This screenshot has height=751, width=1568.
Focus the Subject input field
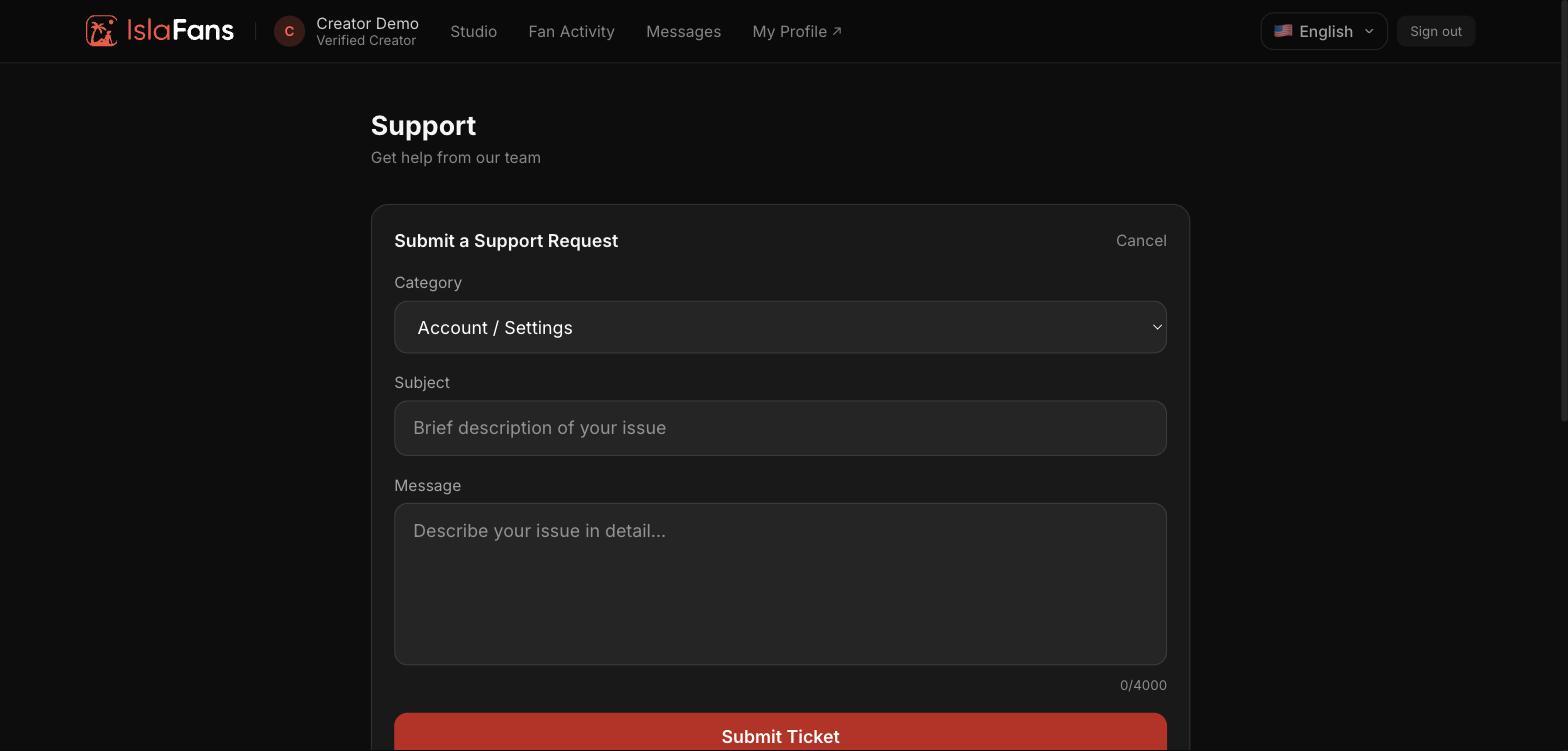tap(780, 428)
